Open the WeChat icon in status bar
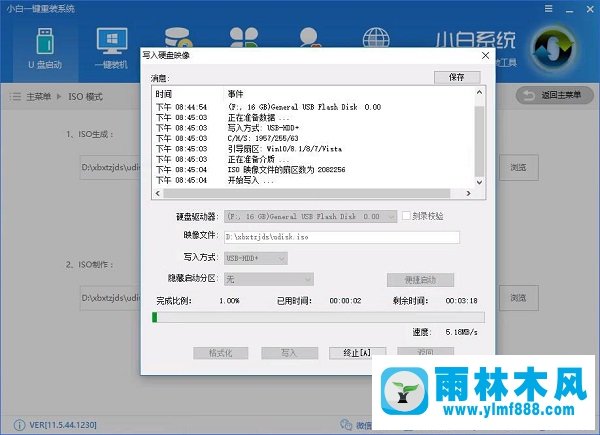This screenshot has width=600, height=435. (346, 424)
